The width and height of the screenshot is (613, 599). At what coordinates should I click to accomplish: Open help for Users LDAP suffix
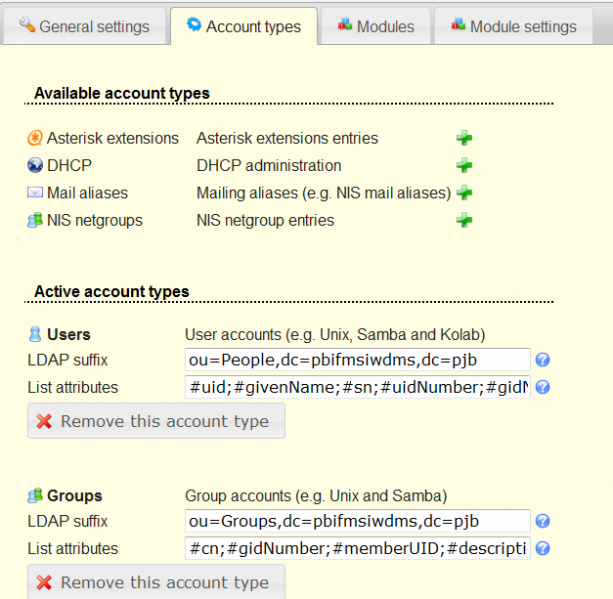(x=543, y=360)
